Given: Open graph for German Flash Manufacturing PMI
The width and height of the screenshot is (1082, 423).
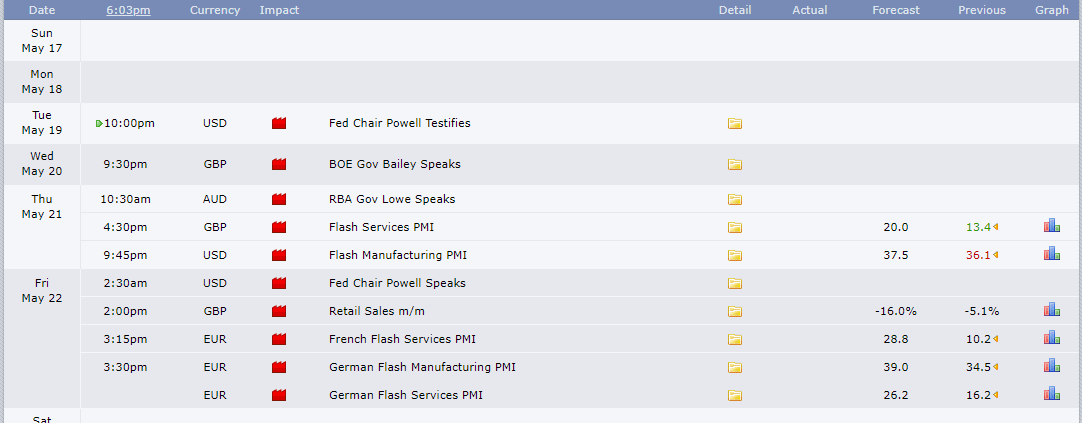Looking at the screenshot, I should (1051, 367).
